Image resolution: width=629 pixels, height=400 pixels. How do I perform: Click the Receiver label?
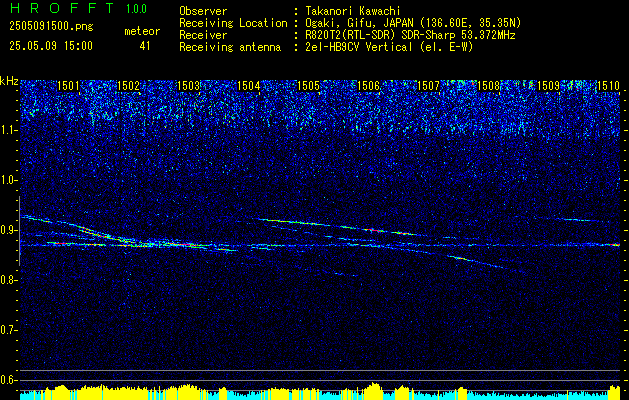[x=203, y=35]
